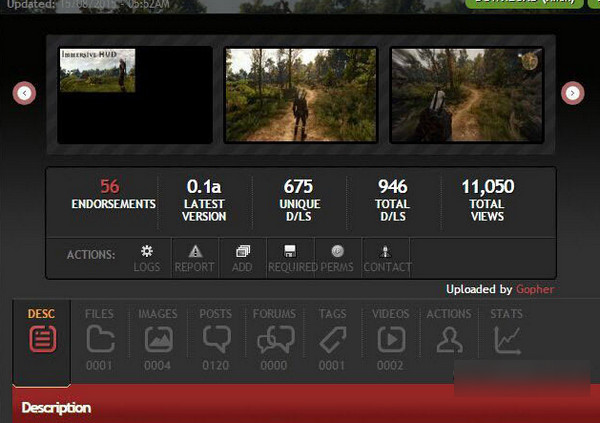Open the STATS chart tab
This screenshot has height=423, width=600.
click(507, 332)
